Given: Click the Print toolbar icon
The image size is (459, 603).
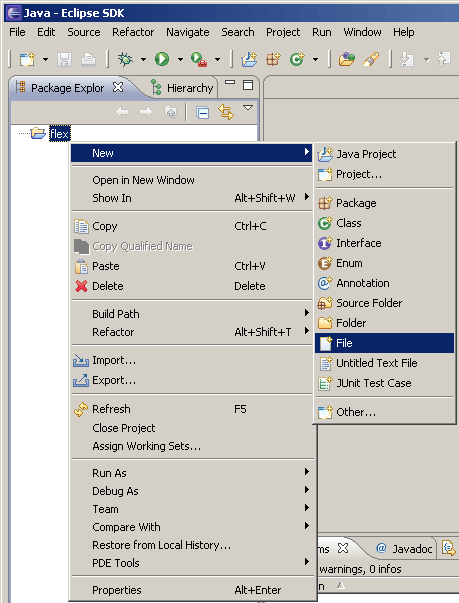Looking at the screenshot, I should 88,59.
